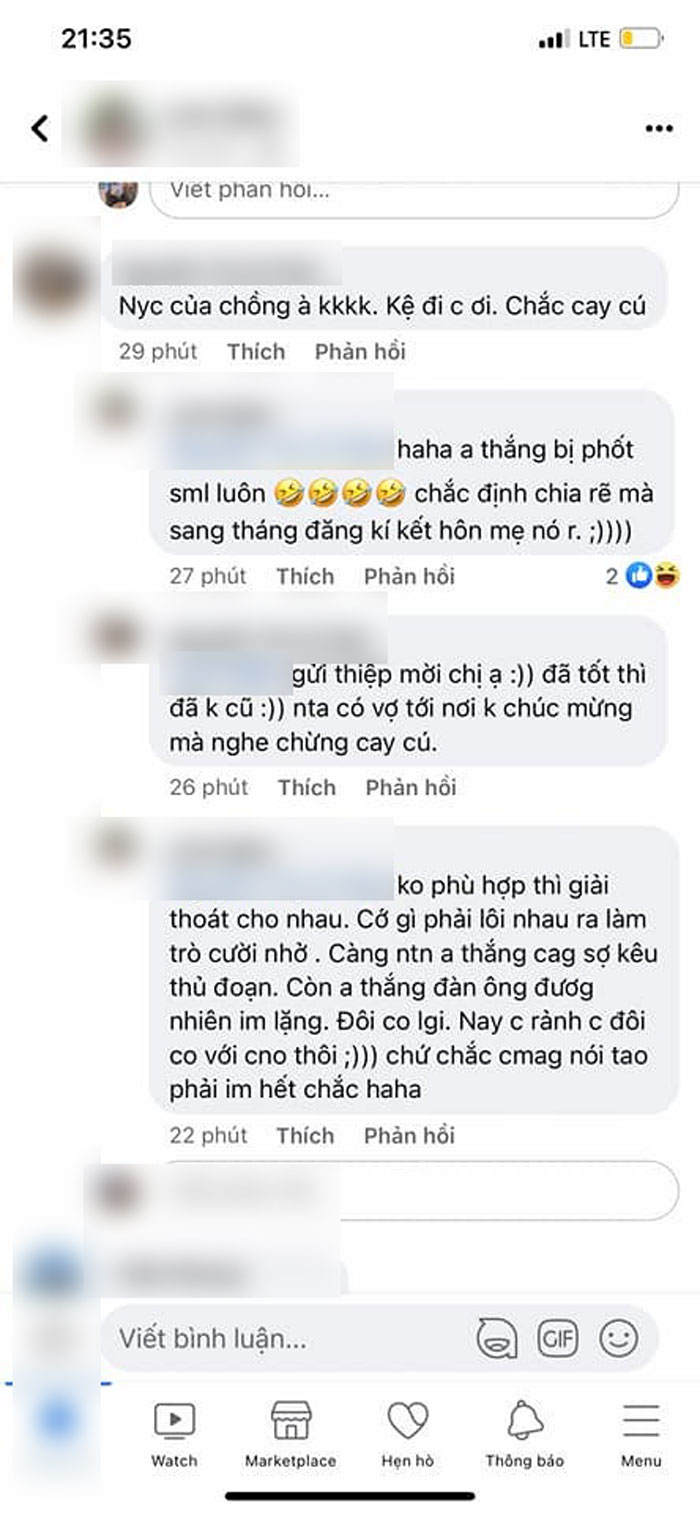Tap the back arrow icon
This screenshot has width=700, height=1514.
pos(39,128)
